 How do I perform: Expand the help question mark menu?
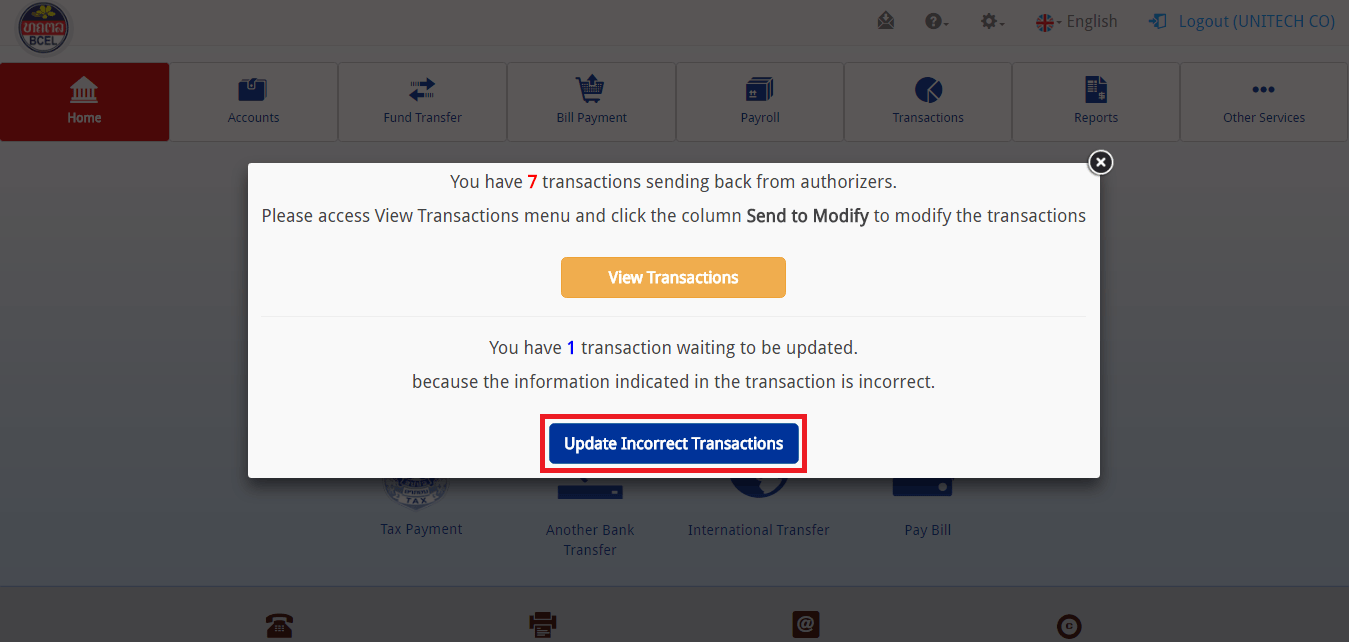pyautogui.click(x=936, y=21)
